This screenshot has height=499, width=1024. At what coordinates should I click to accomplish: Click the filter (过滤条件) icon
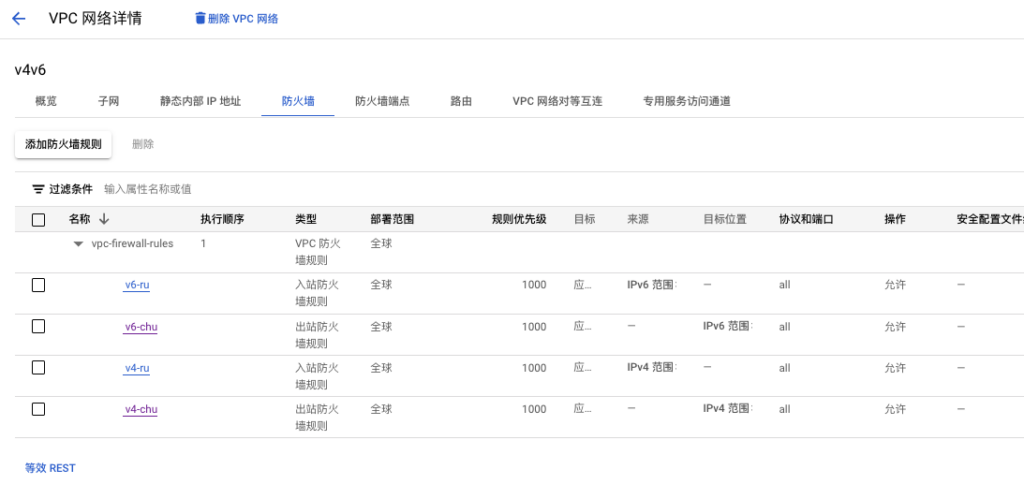click(x=38, y=189)
